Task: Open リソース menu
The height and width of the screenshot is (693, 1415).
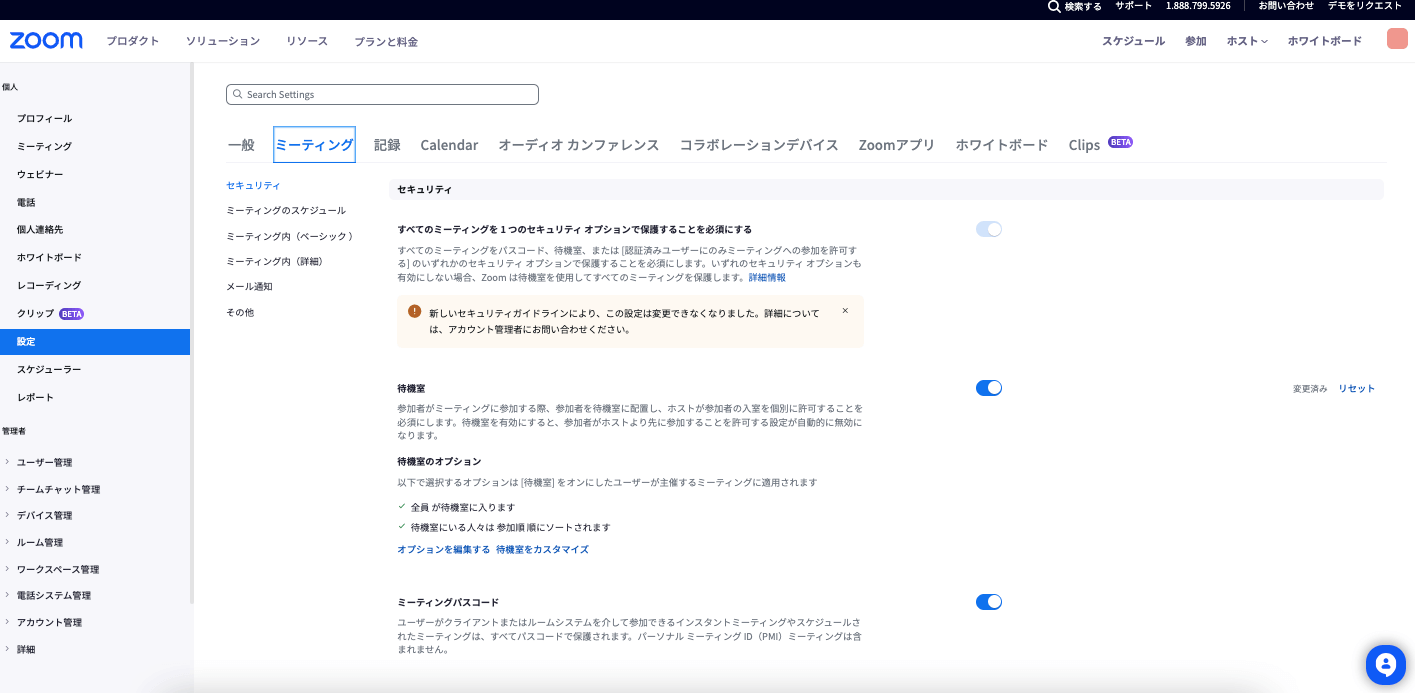Action: pyautogui.click(x=307, y=41)
